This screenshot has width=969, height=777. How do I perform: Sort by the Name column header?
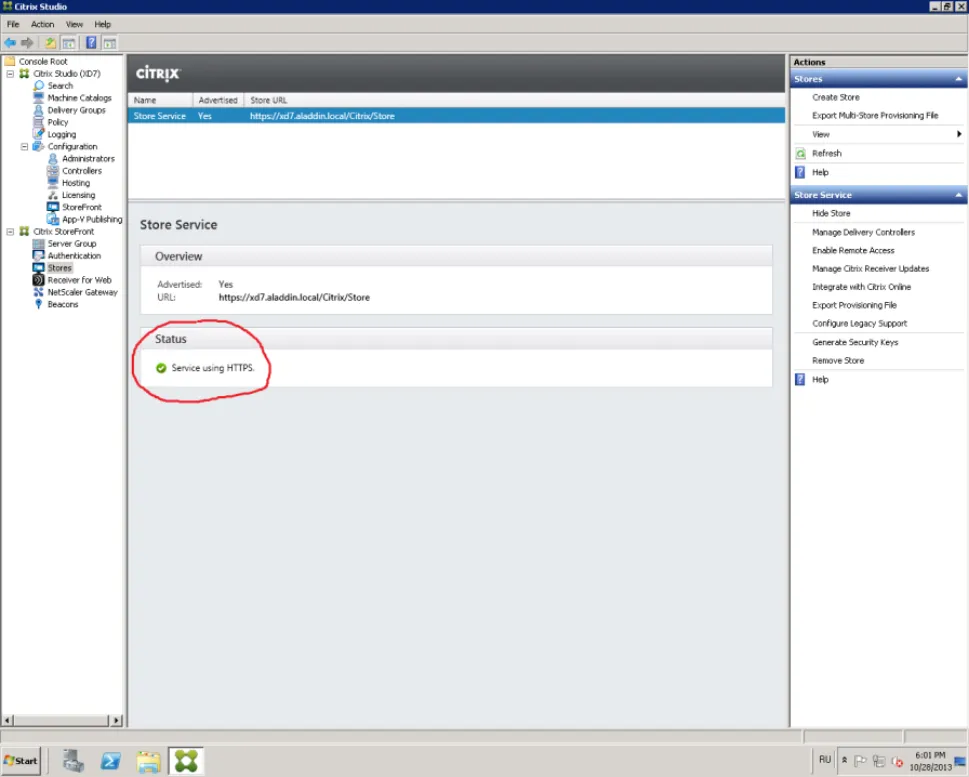pos(161,100)
